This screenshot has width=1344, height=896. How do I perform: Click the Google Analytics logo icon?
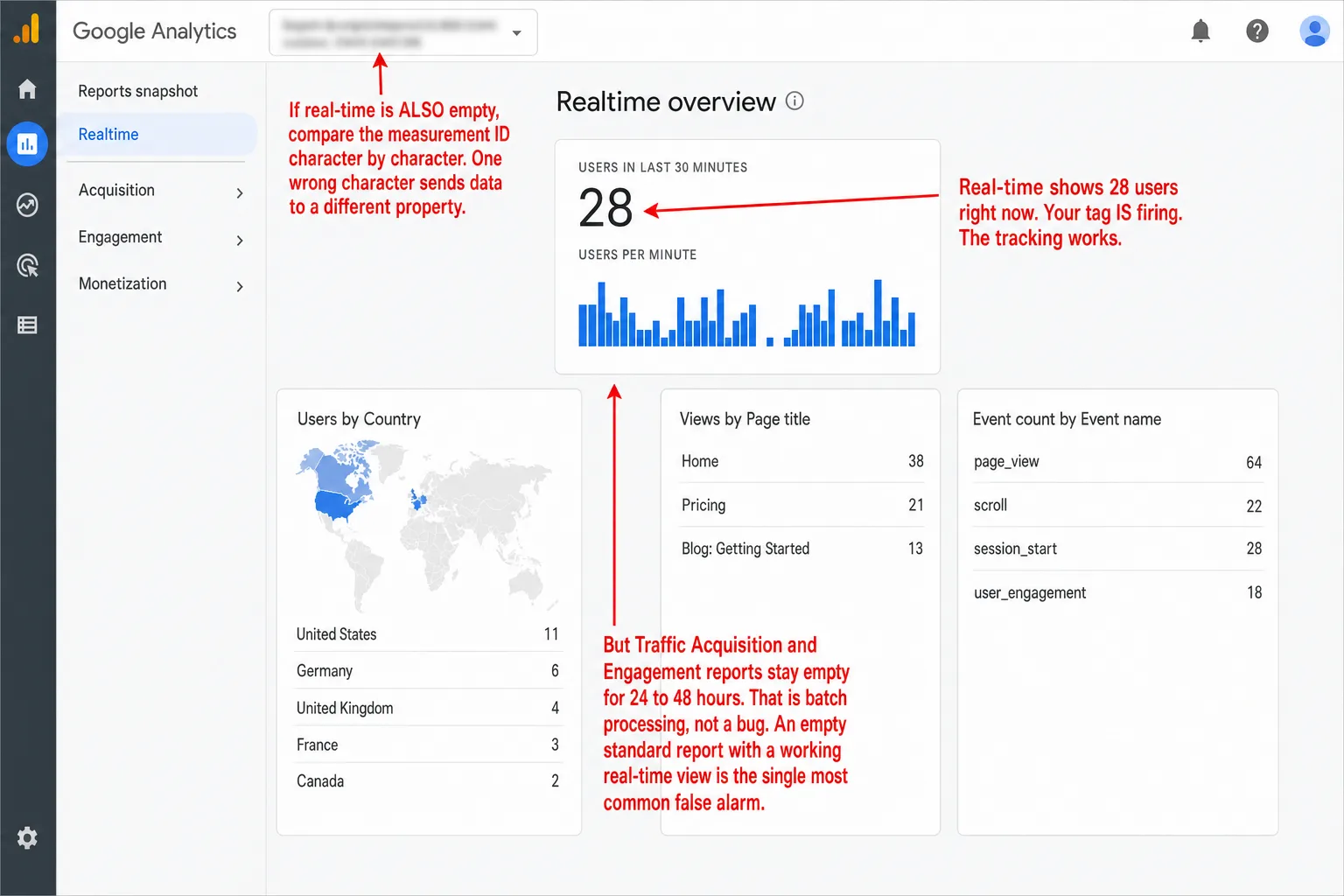[x=27, y=29]
